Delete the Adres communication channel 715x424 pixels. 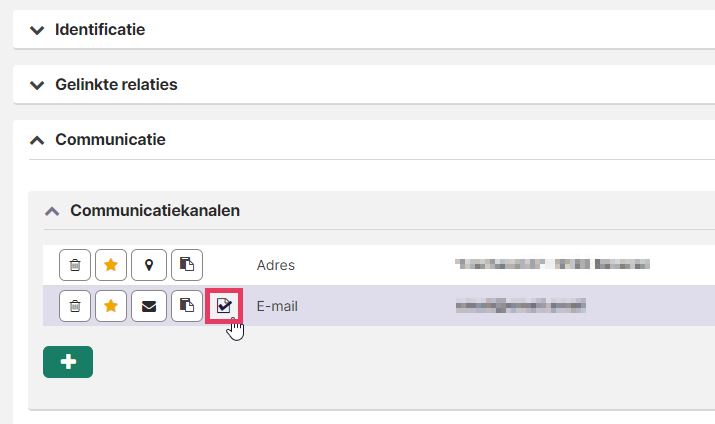[x=75, y=265]
